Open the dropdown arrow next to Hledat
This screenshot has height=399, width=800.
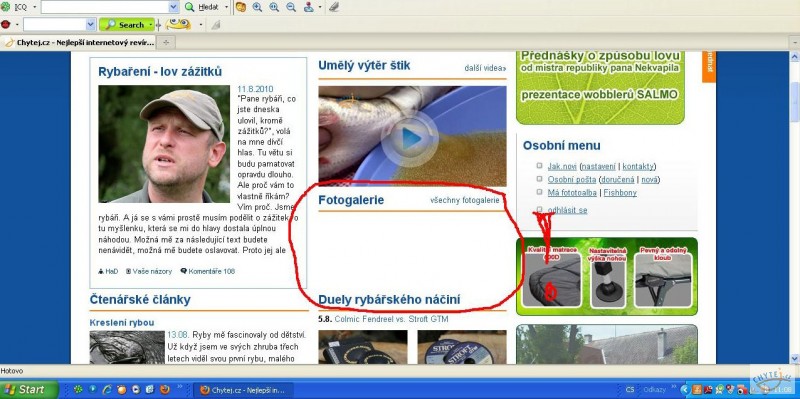click(226, 7)
